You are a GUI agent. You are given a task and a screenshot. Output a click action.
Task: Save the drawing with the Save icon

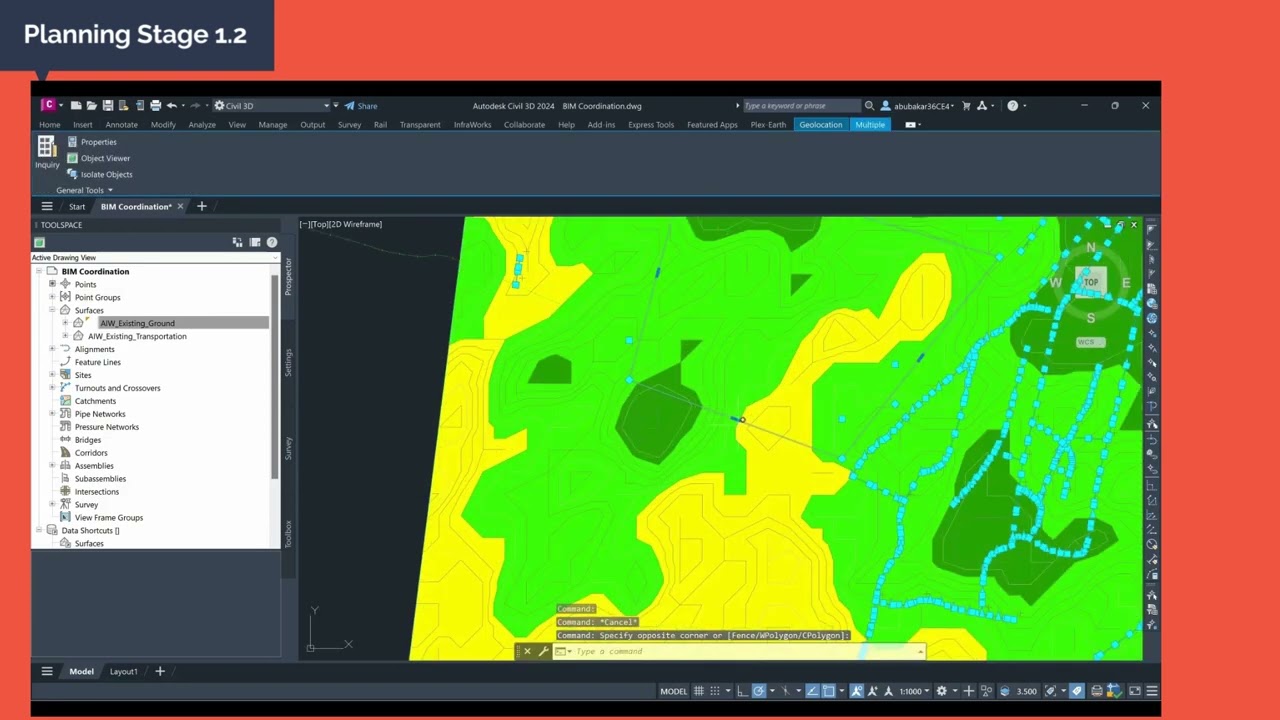(x=107, y=105)
